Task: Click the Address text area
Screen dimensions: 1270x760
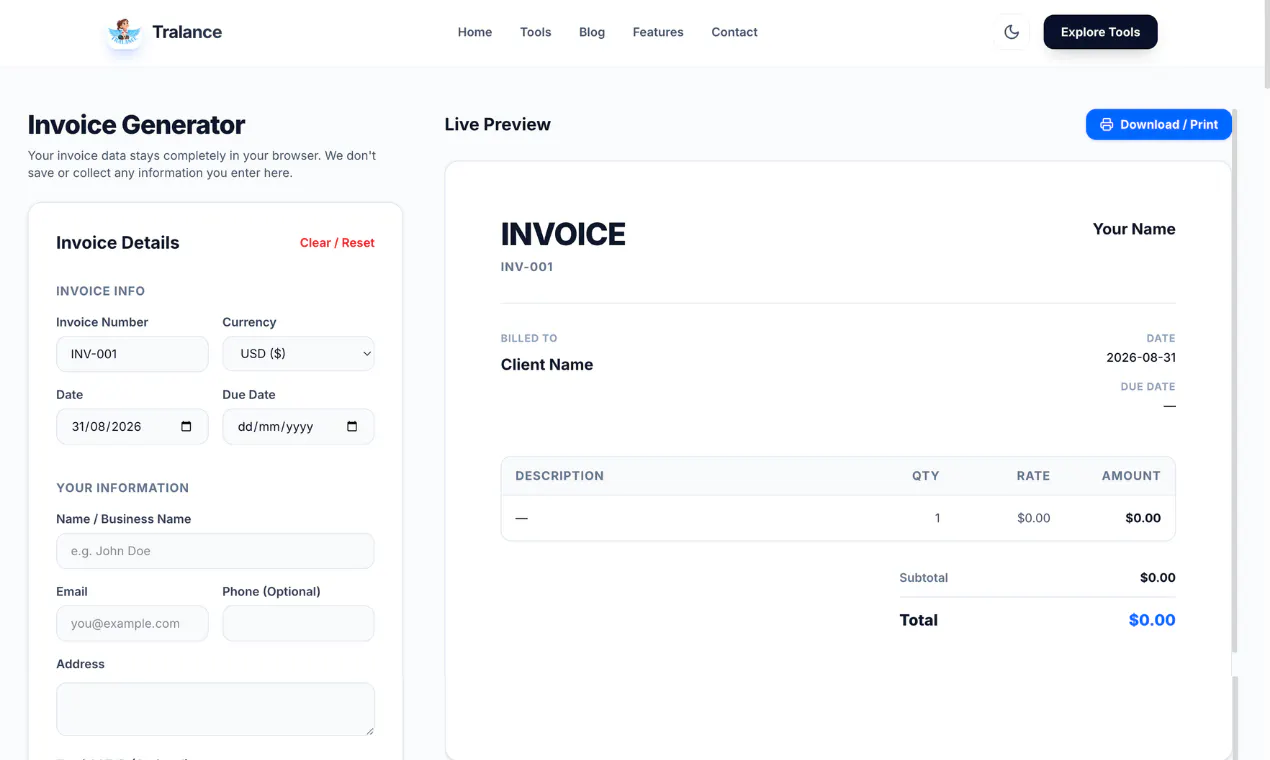Action: tap(215, 709)
